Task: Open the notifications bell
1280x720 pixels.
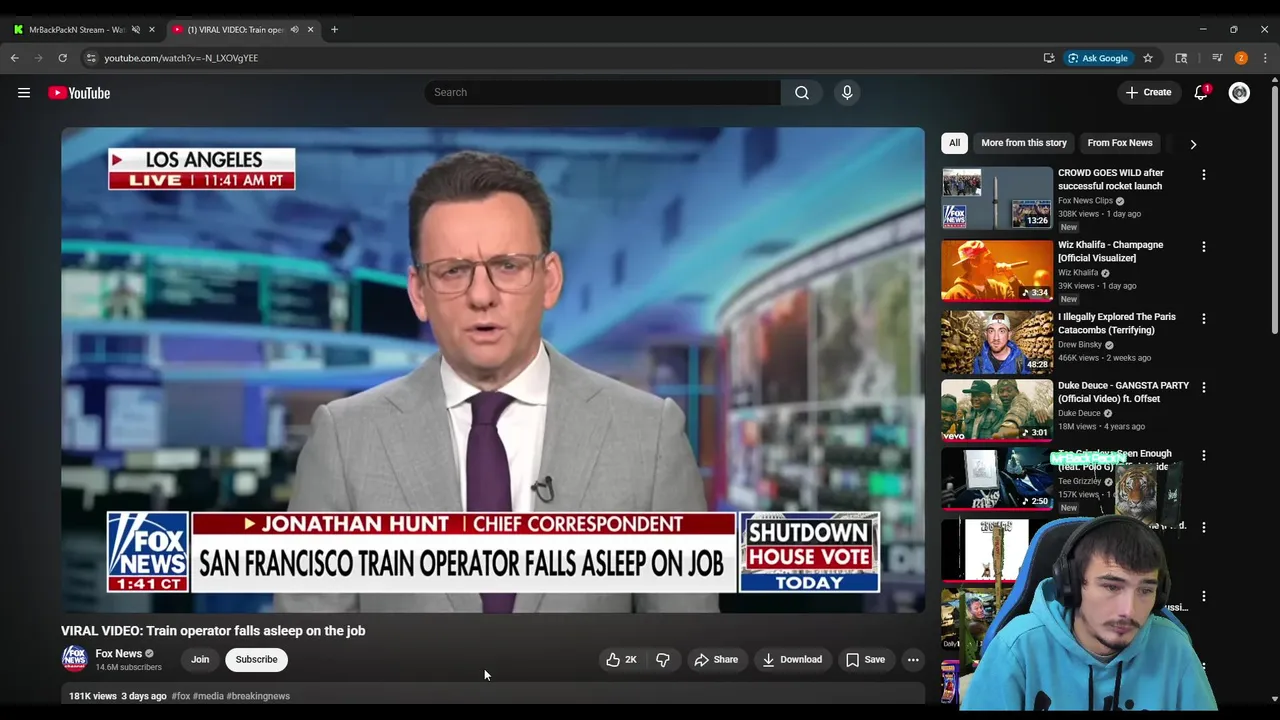Action: pos(1201,92)
